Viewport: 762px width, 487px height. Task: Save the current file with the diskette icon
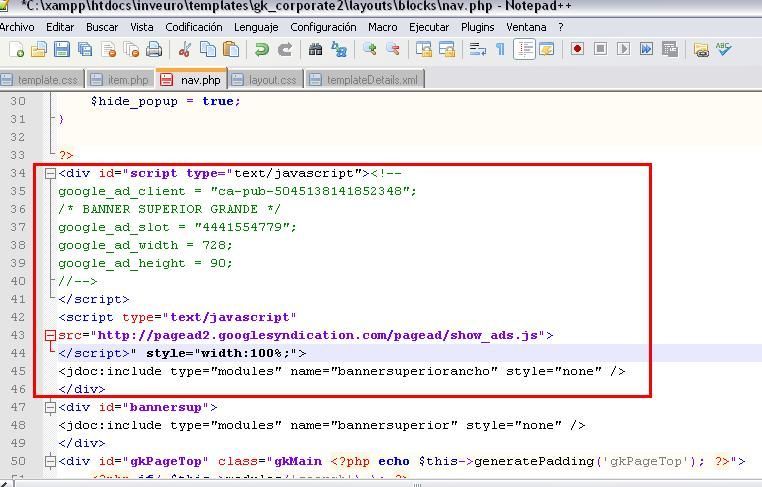62,50
